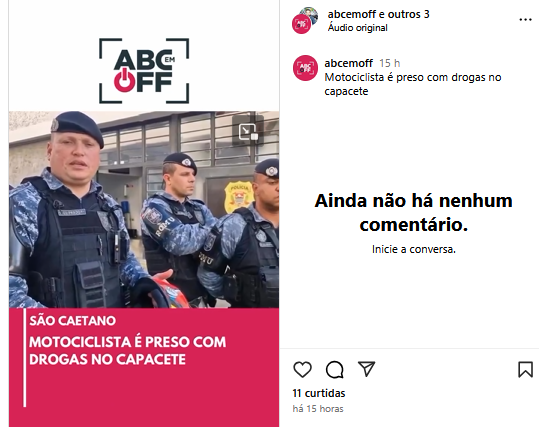Click ABC em OFF logo in video
The image size is (539, 427).
click(144, 70)
